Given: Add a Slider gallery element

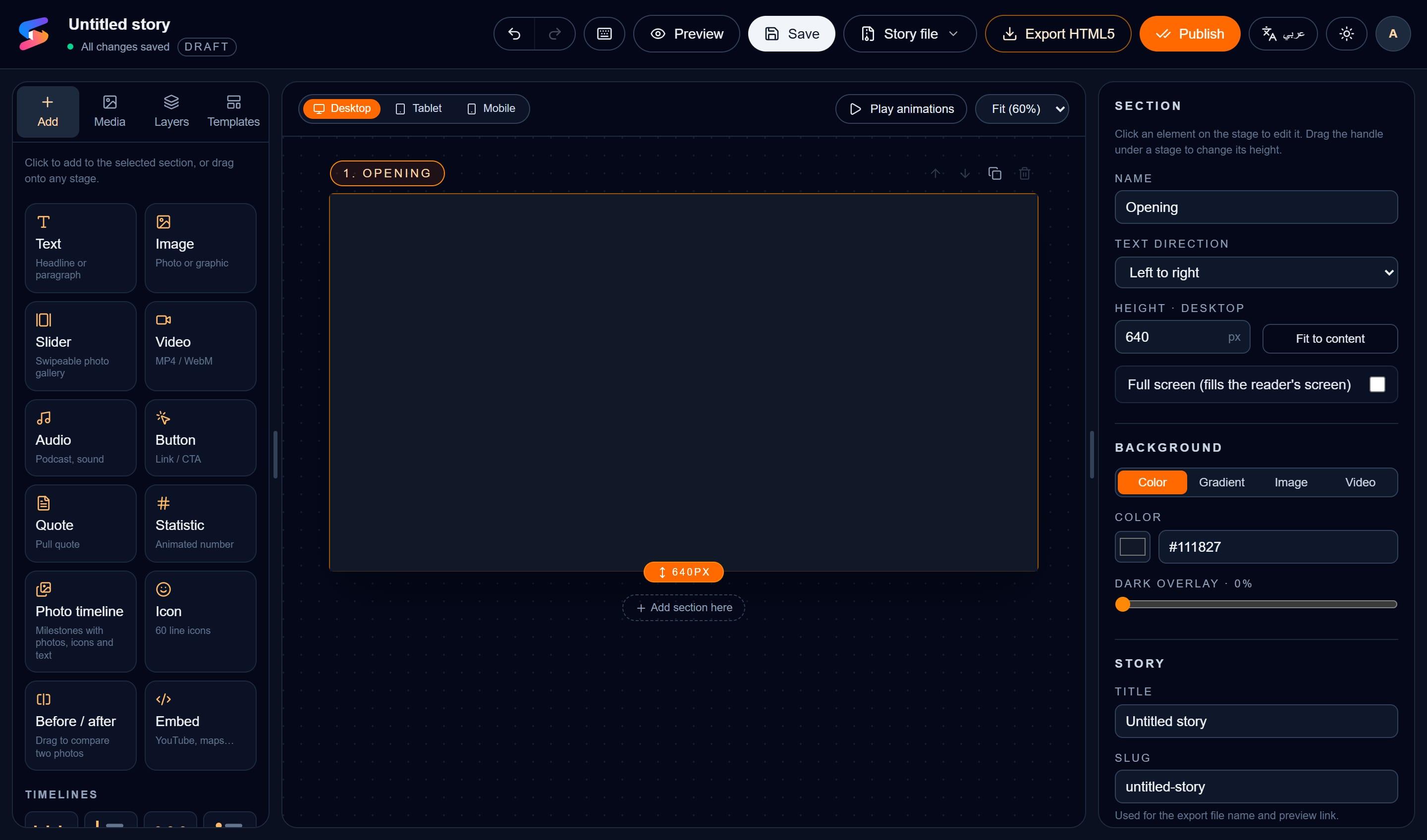Looking at the screenshot, I should coord(80,346).
